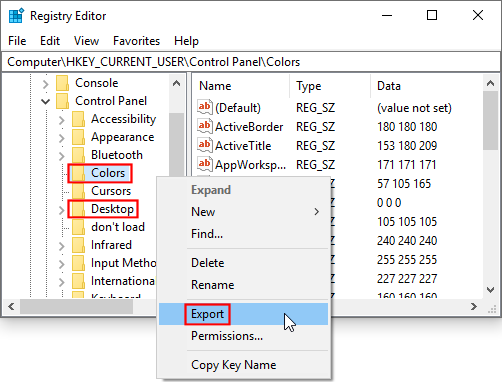This screenshot has height=382, width=502.
Task: Select the Desktop key label
Action: coord(112,209)
